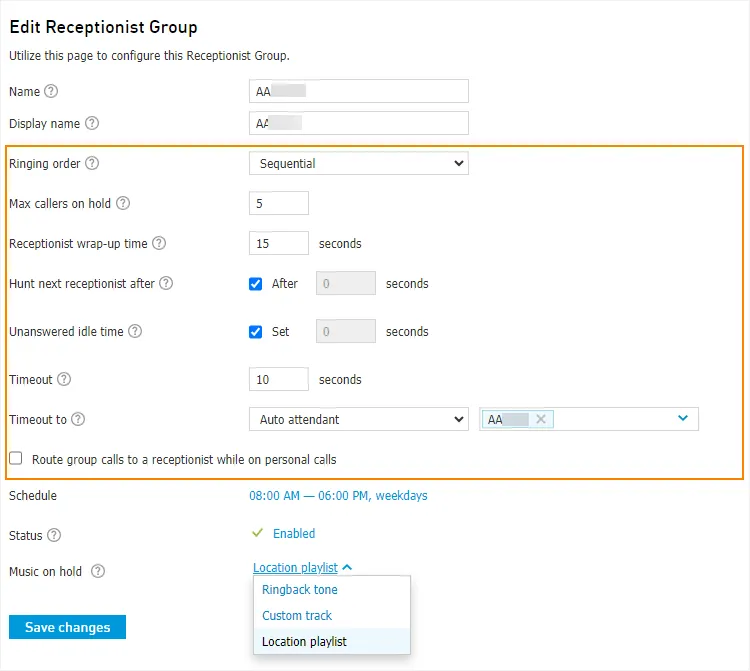Open help icon next to Name

[x=51, y=91]
